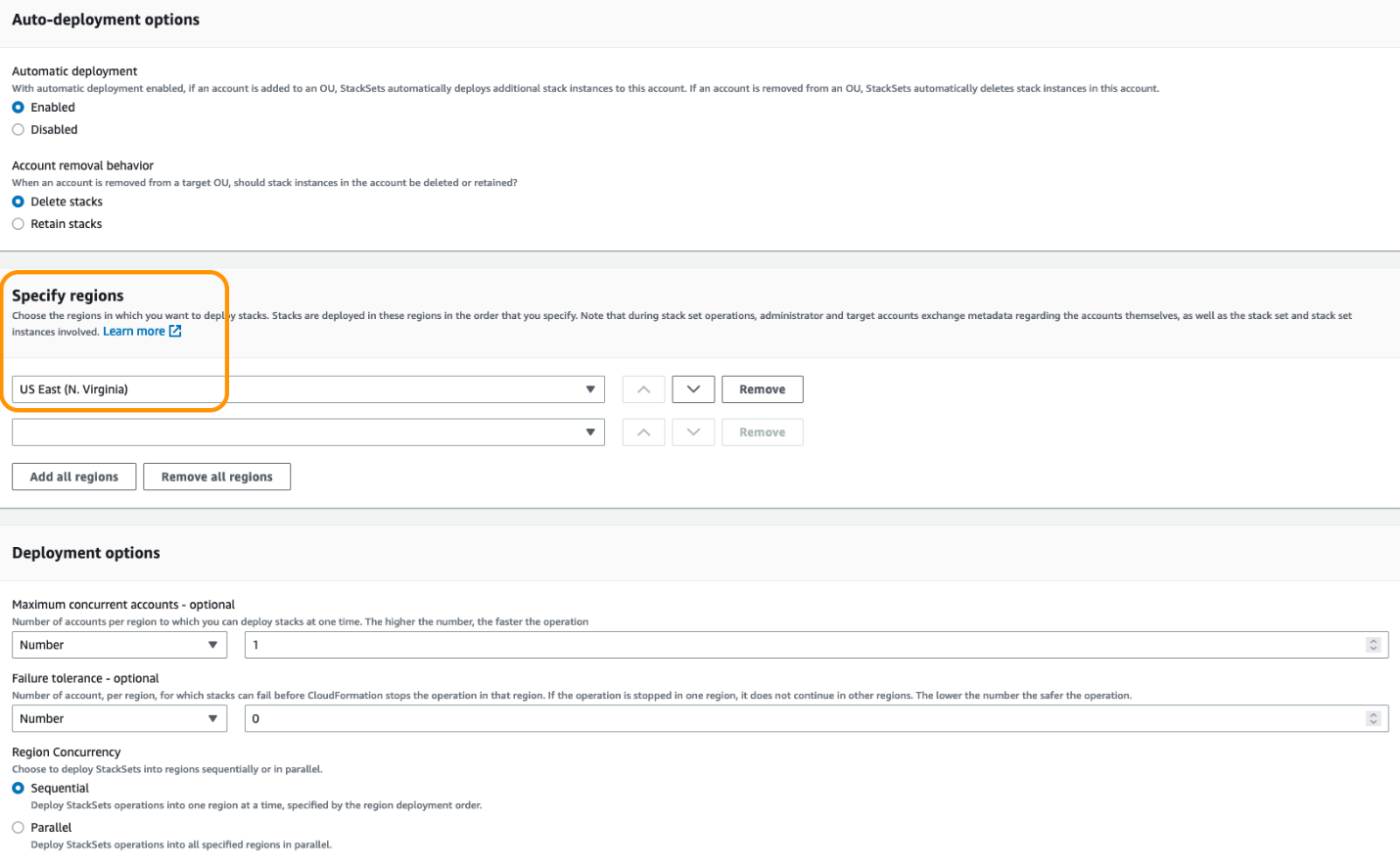This screenshot has width=1400, height=866.
Task: Click the Remove all regions button
Action: [216, 477]
